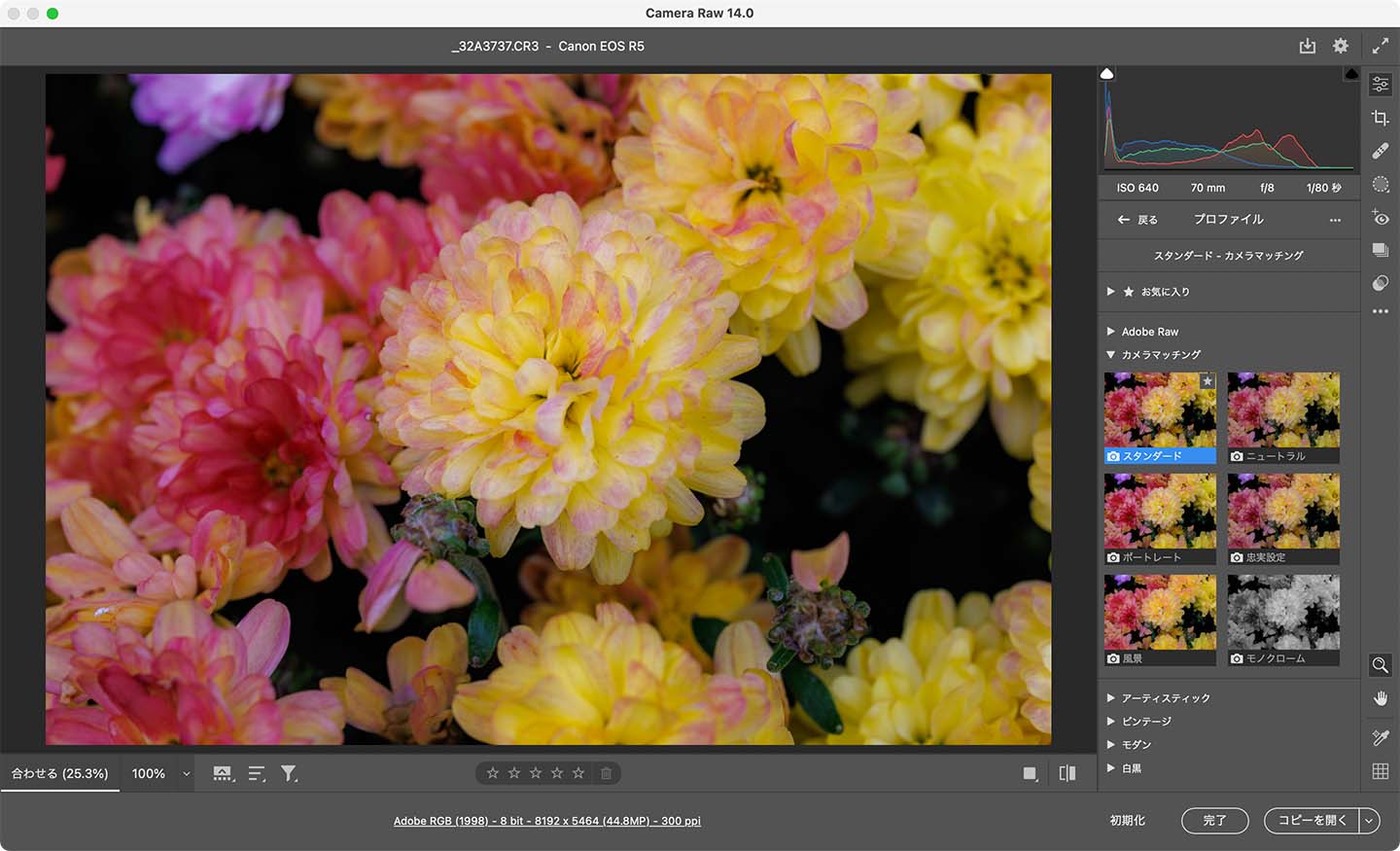Open the Adobe RGB workflow settings link
Screen dimensions: 1400x851
(x=547, y=820)
